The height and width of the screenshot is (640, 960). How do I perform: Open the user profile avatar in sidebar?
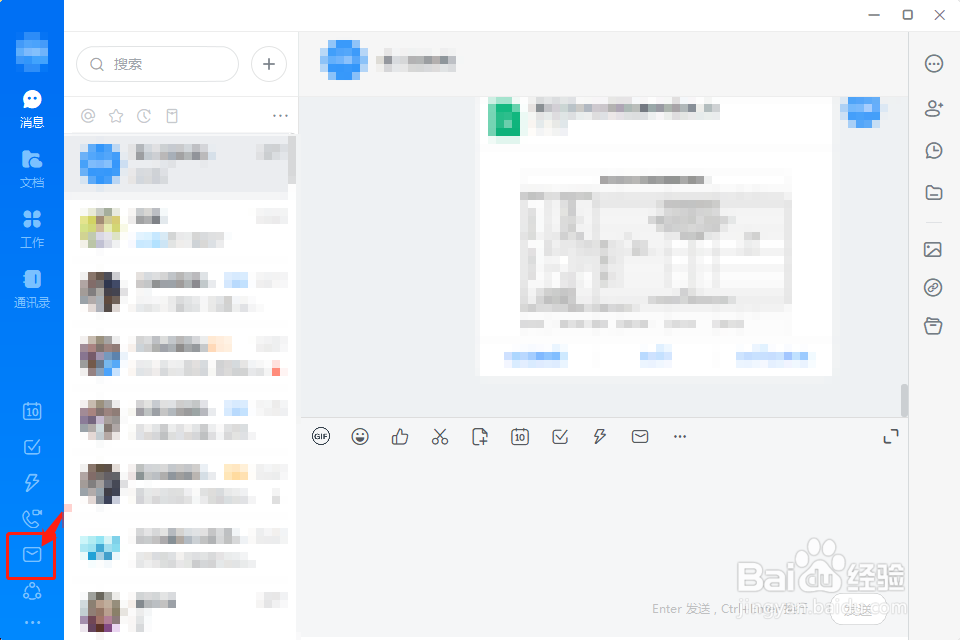coord(32,52)
